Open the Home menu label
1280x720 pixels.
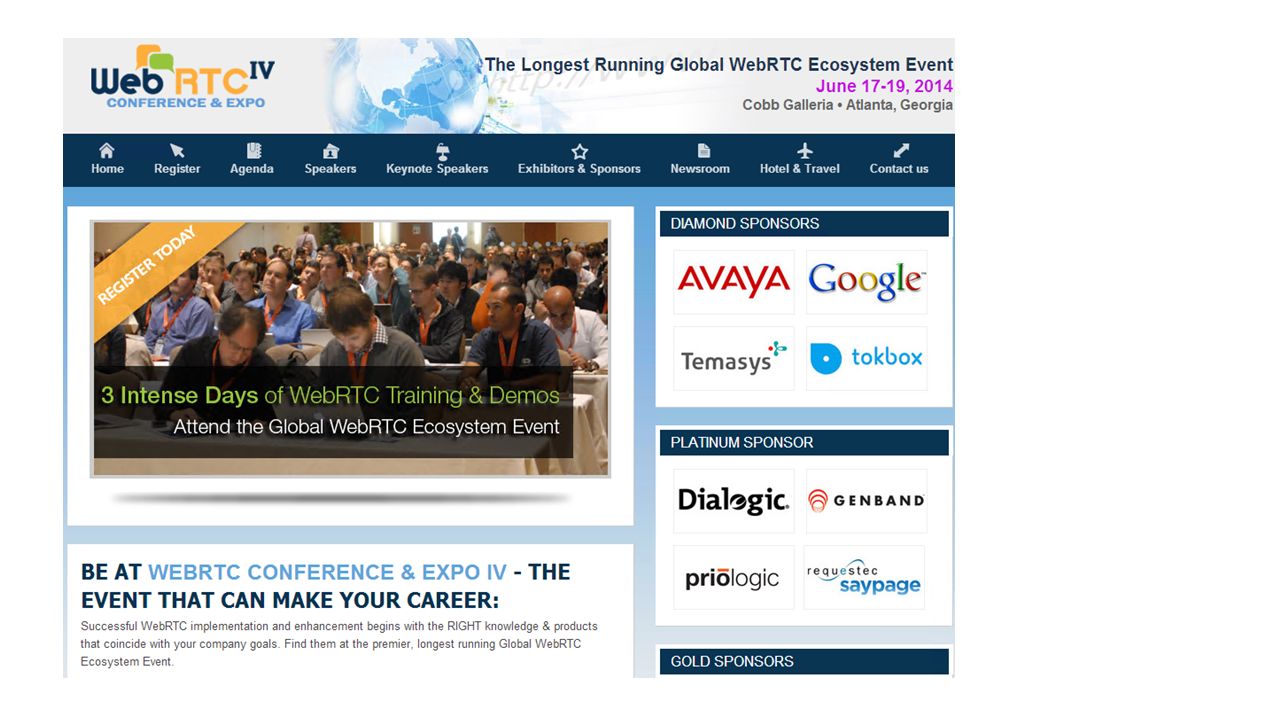[107, 169]
